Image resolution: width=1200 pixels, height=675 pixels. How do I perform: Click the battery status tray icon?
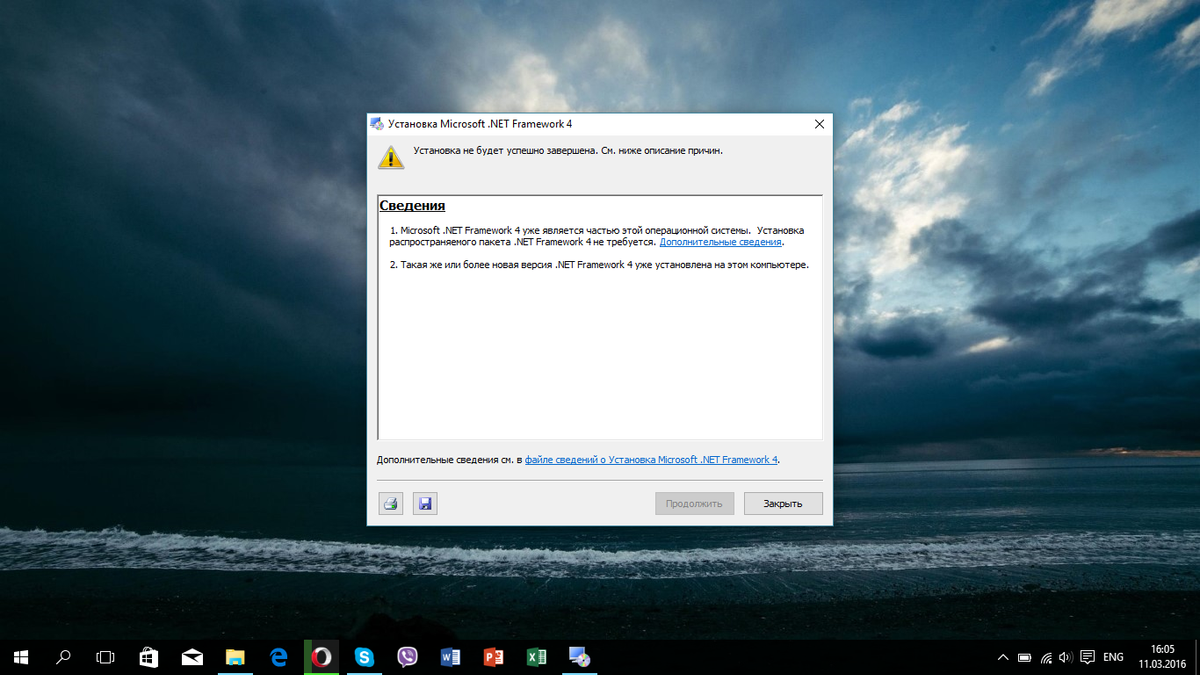click(x=1024, y=657)
